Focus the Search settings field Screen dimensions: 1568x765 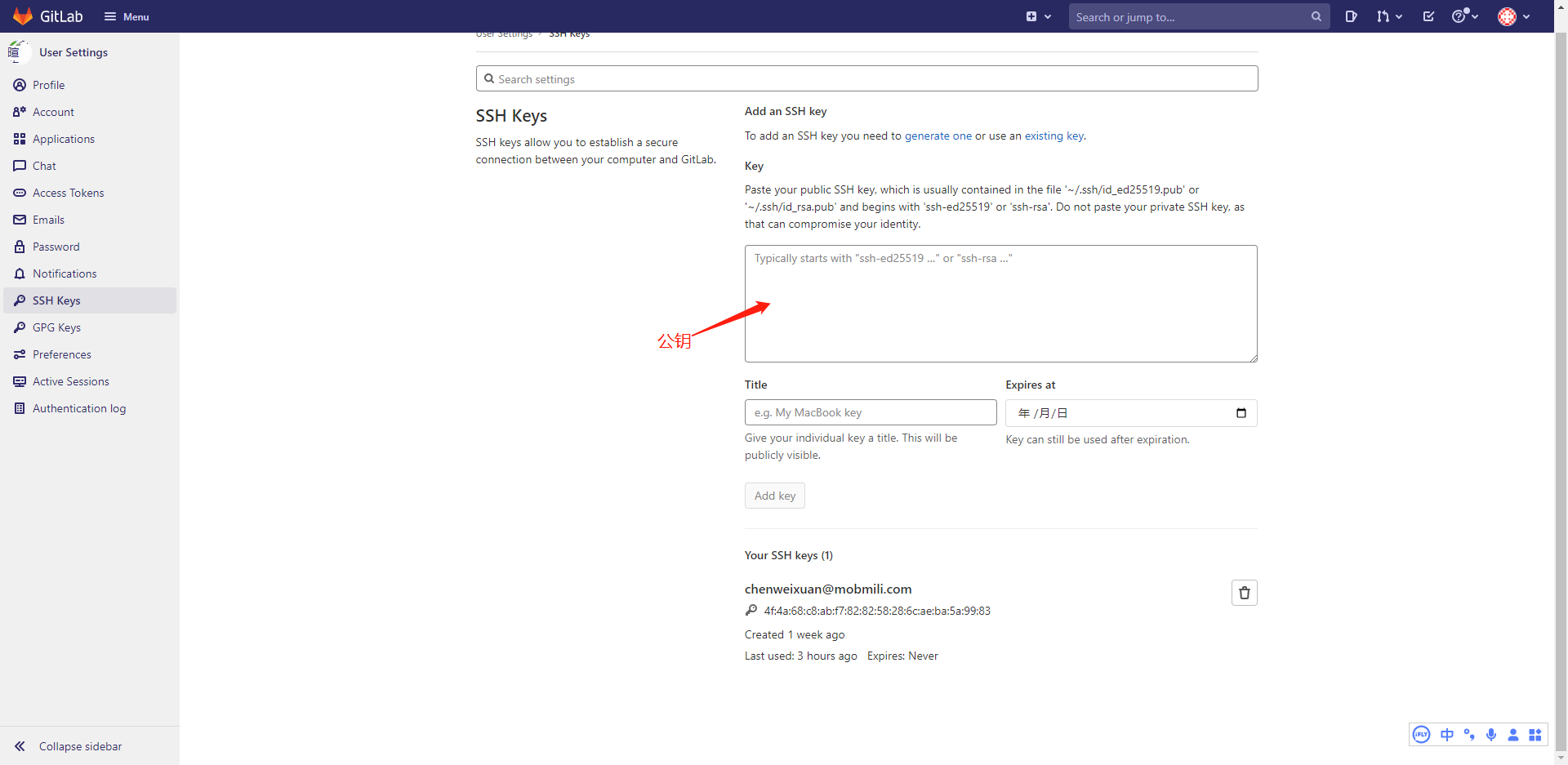[x=866, y=78]
